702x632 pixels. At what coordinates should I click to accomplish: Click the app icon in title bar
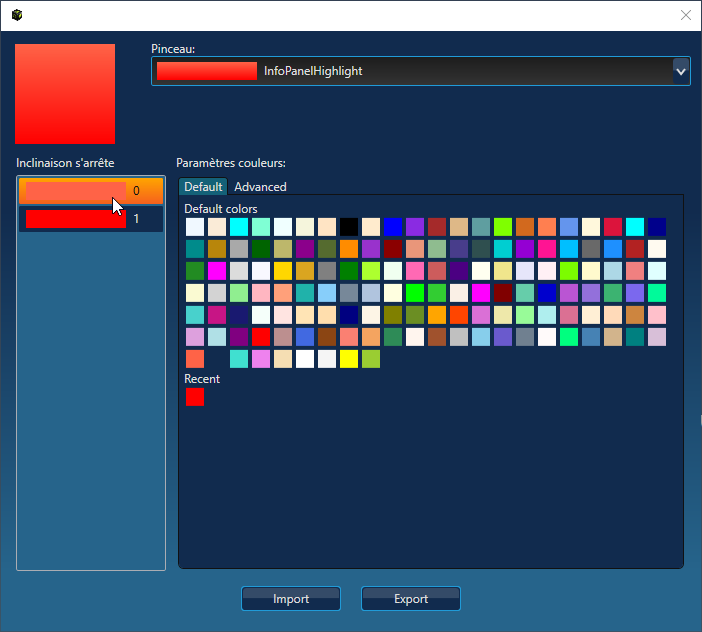pos(17,15)
